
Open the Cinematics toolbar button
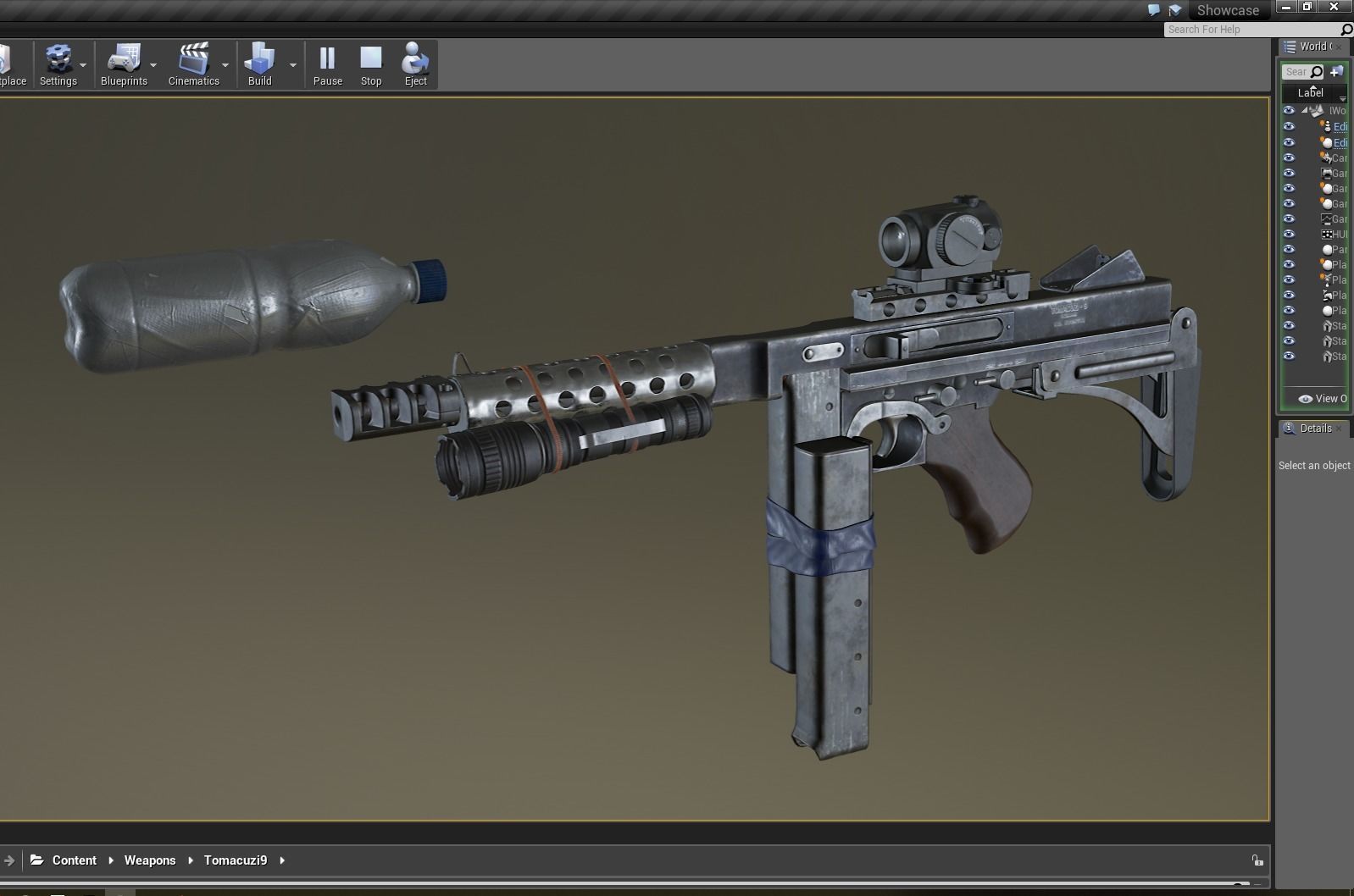(x=194, y=65)
